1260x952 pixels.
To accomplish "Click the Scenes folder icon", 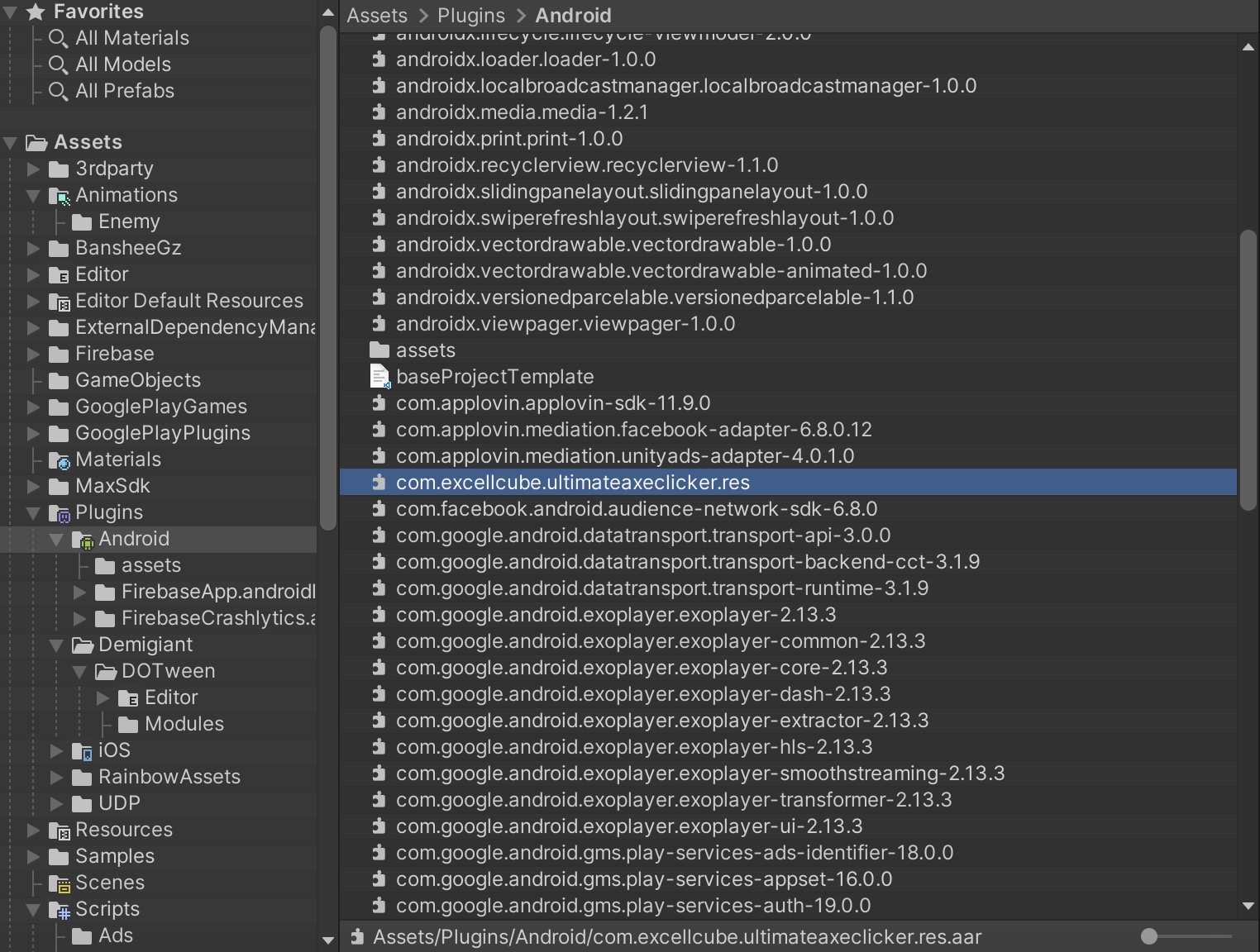I will coord(60,883).
